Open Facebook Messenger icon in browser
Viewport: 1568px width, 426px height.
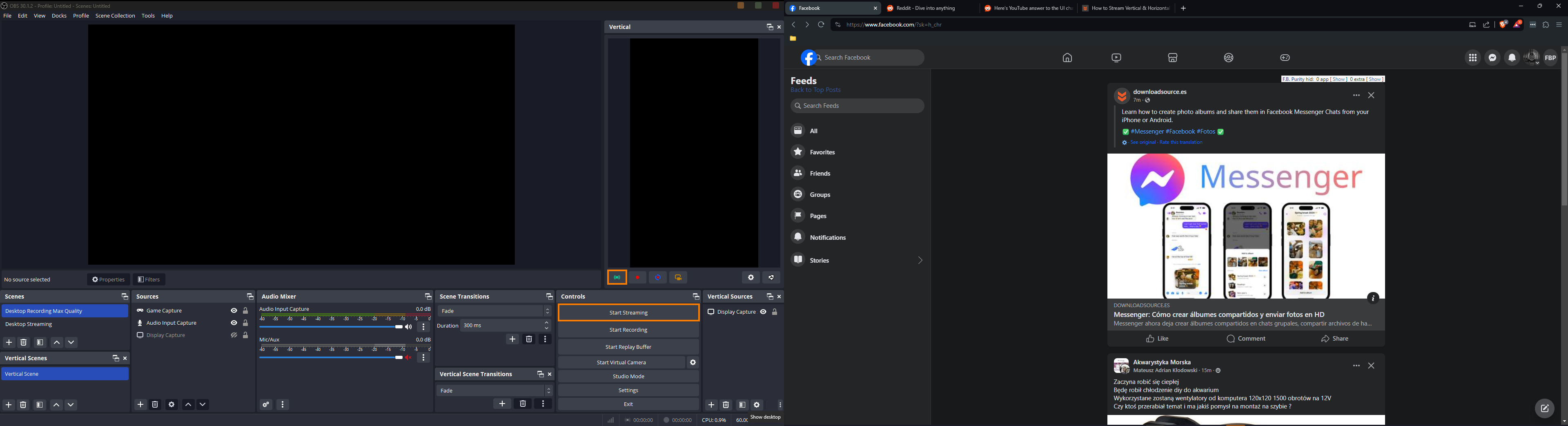(x=1492, y=58)
